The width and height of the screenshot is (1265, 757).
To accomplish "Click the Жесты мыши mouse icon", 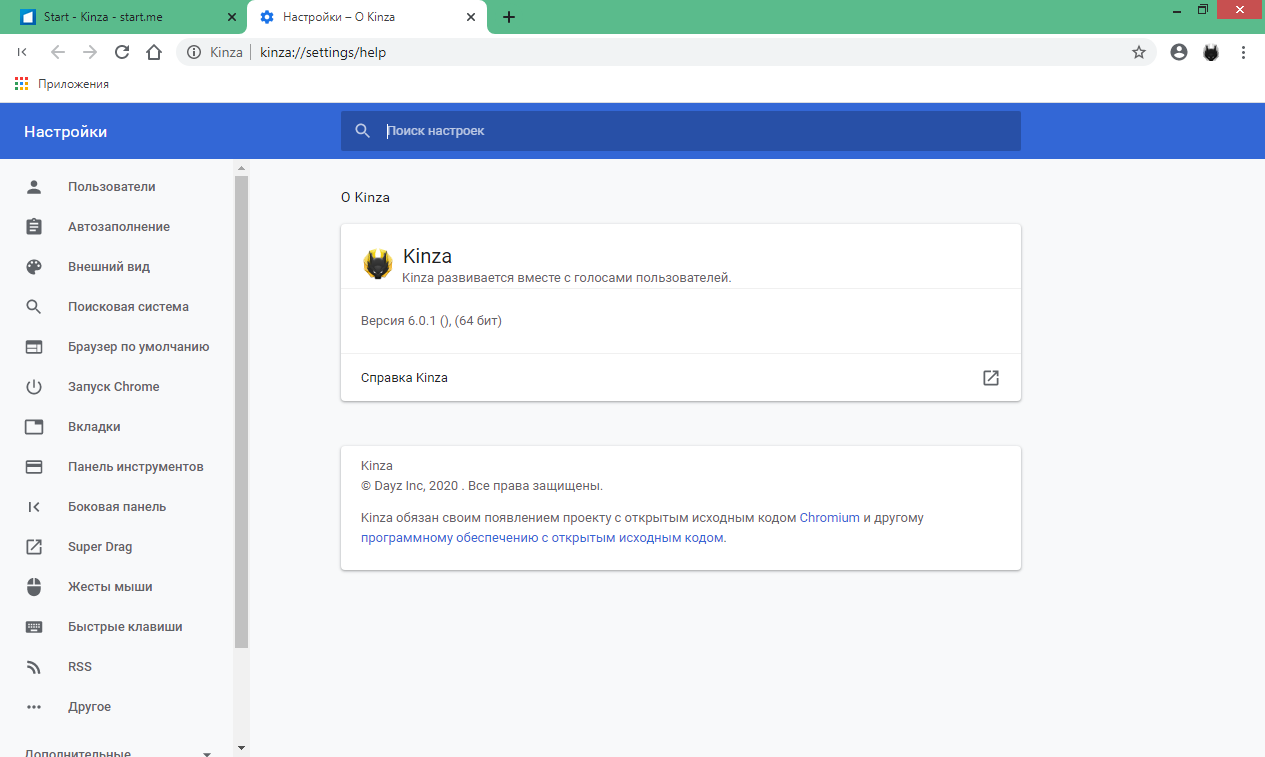I will (x=34, y=587).
